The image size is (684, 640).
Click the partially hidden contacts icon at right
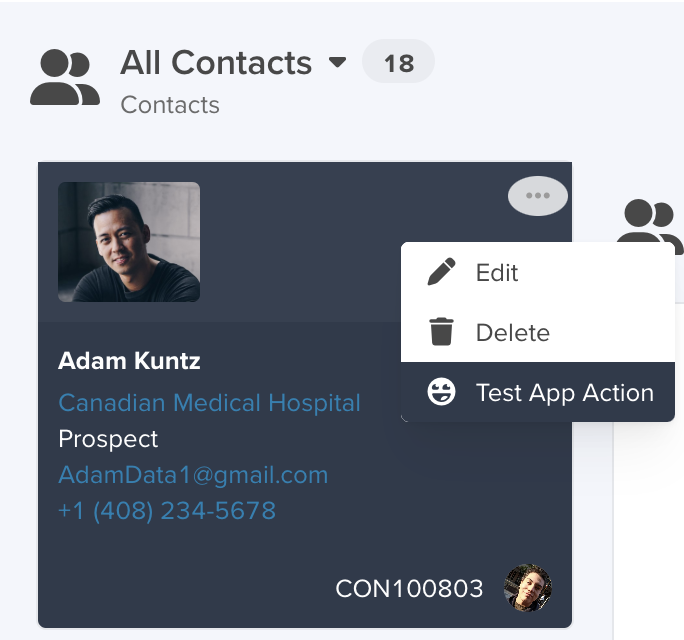[x=650, y=226]
